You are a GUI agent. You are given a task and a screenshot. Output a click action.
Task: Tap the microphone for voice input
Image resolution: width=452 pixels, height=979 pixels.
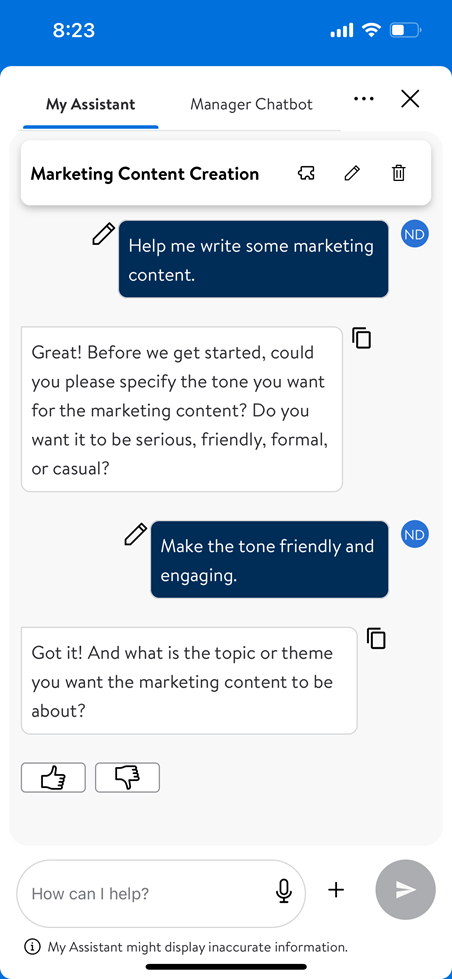(x=284, y=891)
